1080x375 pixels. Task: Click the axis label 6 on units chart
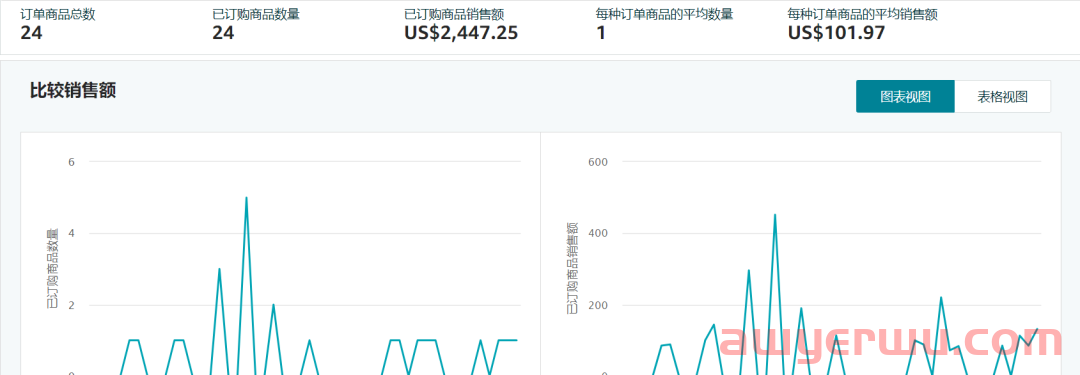(72, 162)
